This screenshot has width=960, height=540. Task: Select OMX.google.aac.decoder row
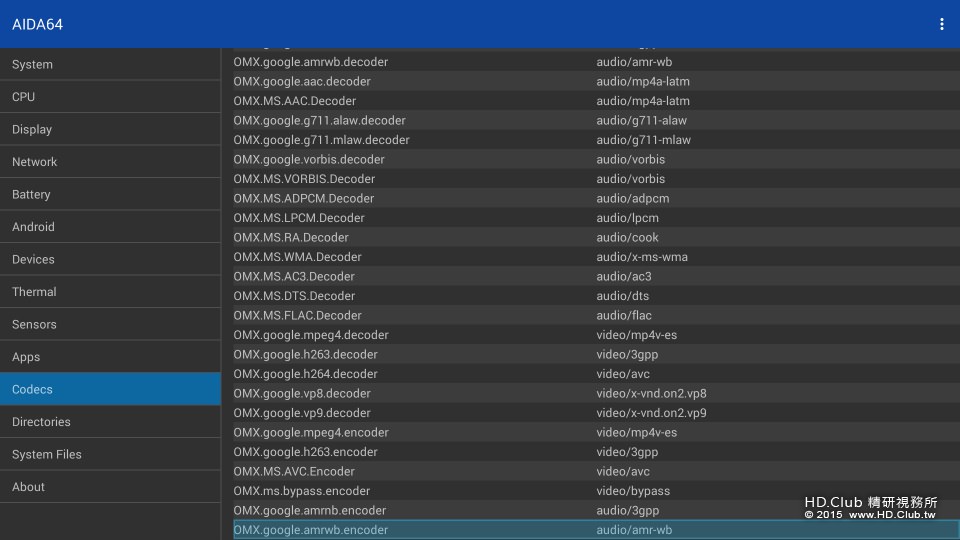596,81
